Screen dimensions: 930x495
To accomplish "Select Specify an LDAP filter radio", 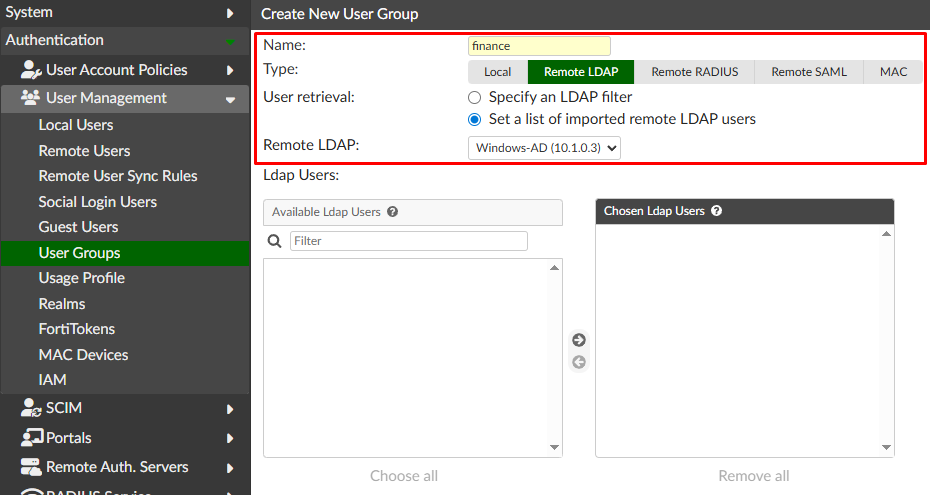I will 474,97.
